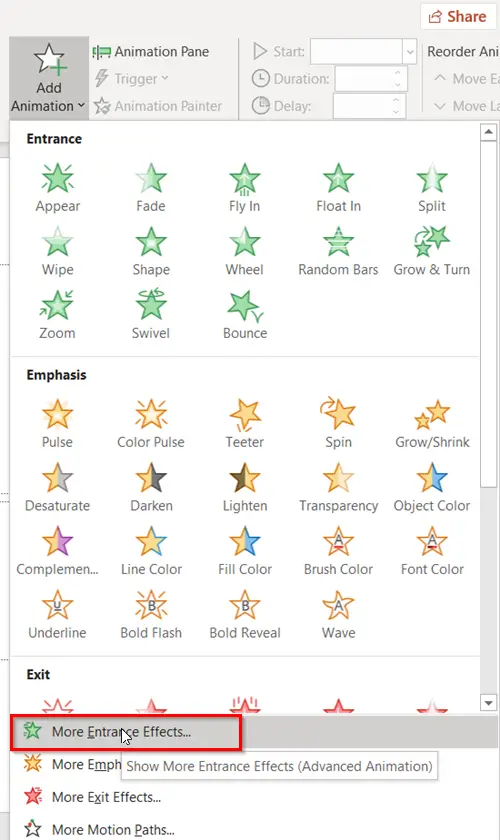Apply the Bounce entrance animation
The width and height of the screenshot is (500, 840).
pyautogui.click(x=245, y=315)
